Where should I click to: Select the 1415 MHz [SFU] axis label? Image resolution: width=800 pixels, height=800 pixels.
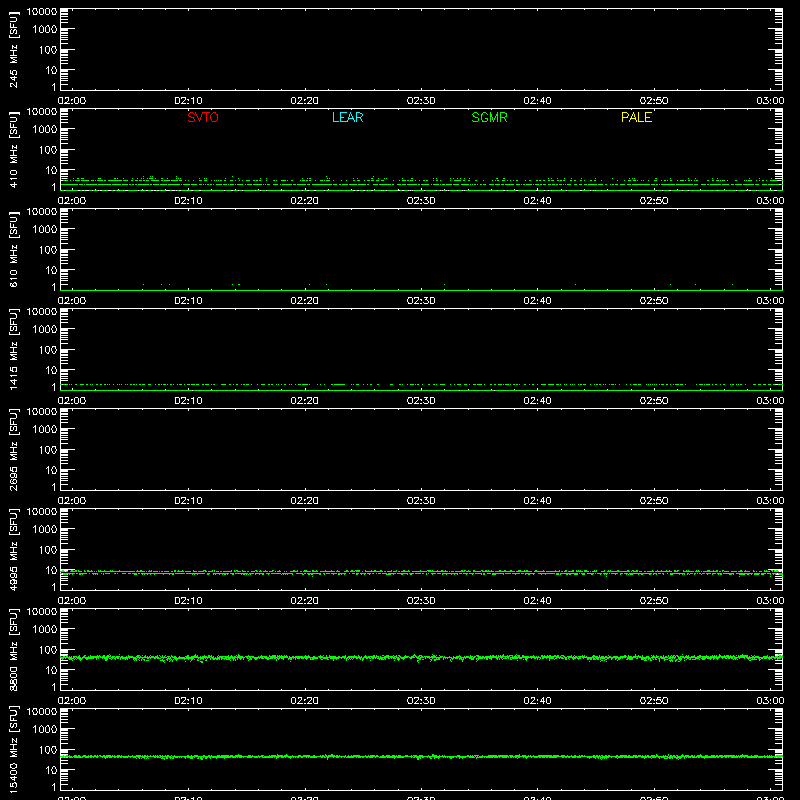[13, 349]
